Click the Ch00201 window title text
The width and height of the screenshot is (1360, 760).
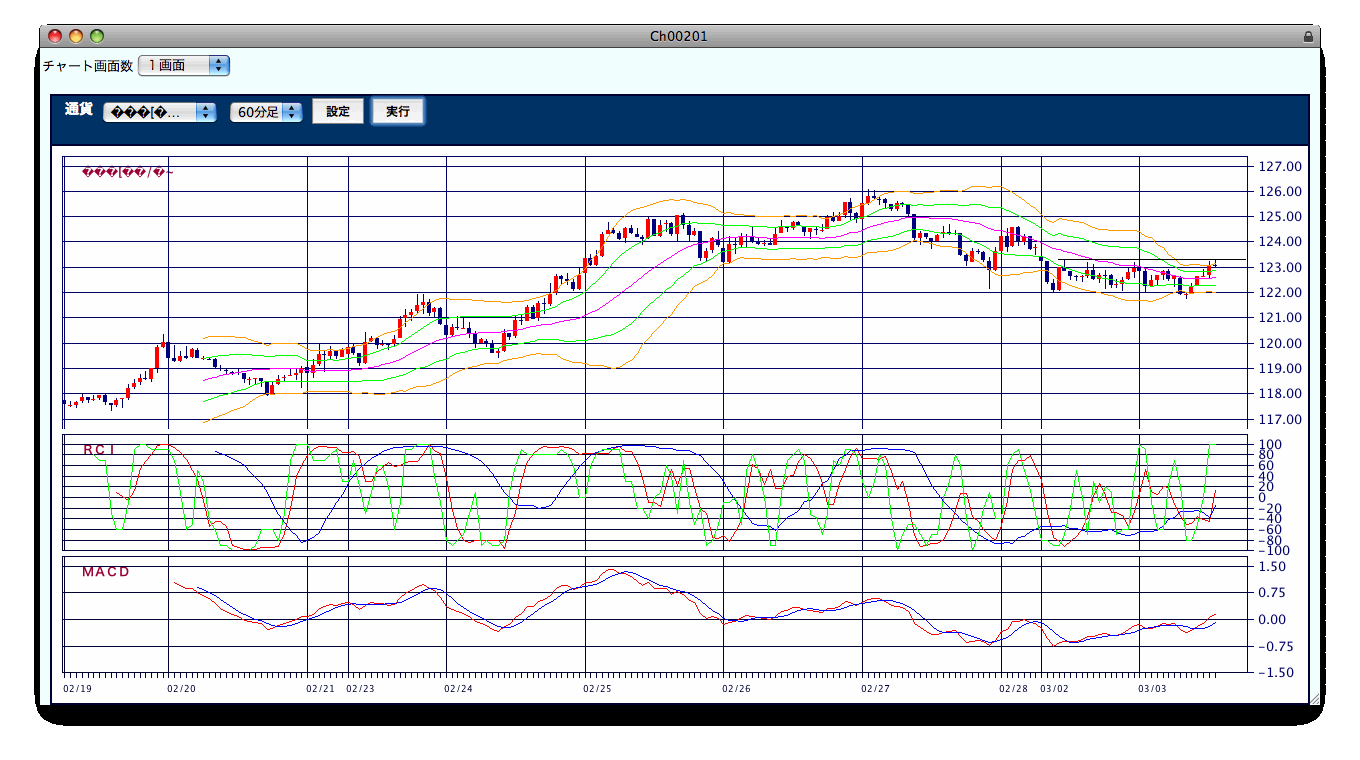click(x=679, y=36)
